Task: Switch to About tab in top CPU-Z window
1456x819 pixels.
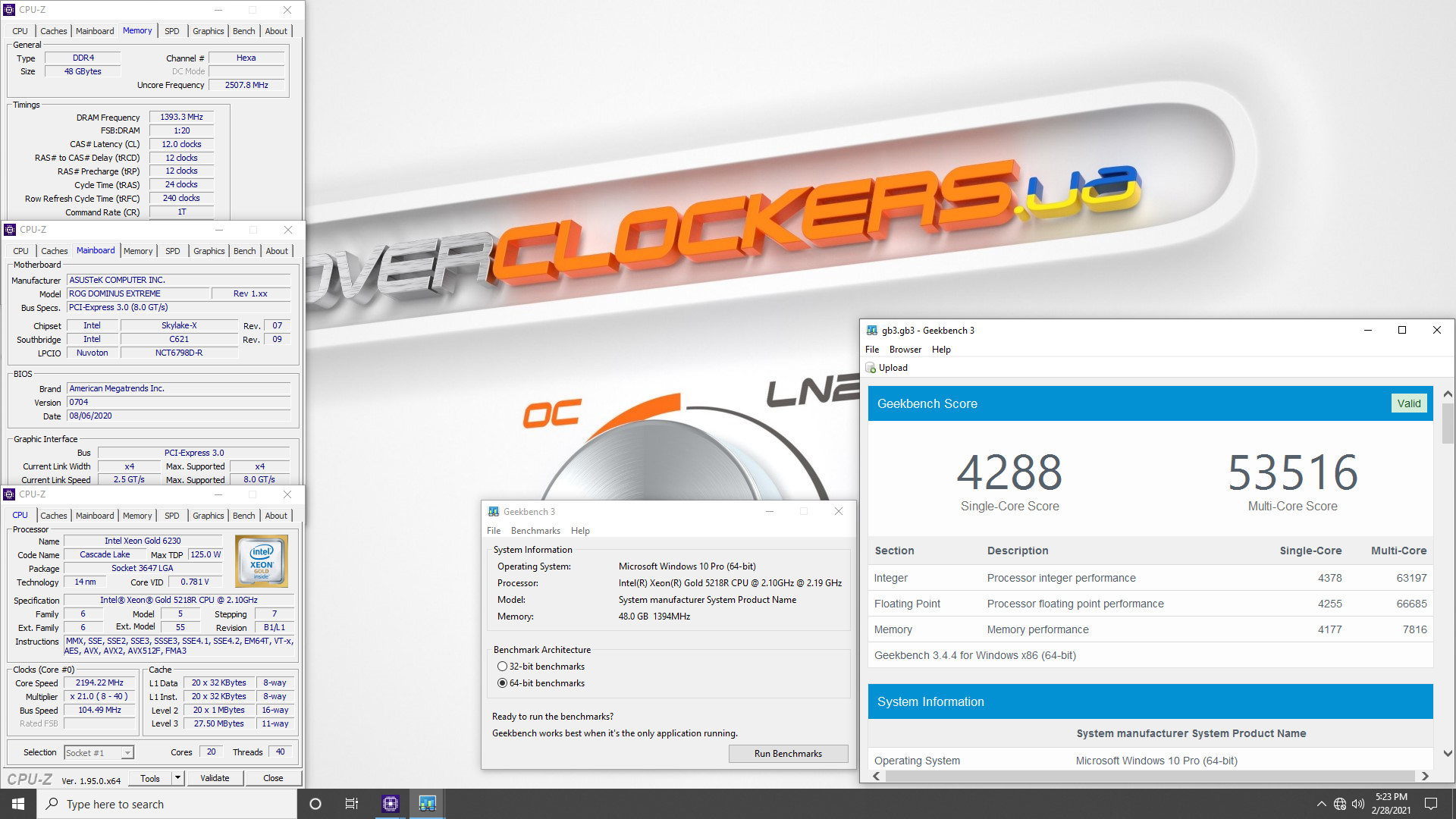Action: [x=276, y=31]
